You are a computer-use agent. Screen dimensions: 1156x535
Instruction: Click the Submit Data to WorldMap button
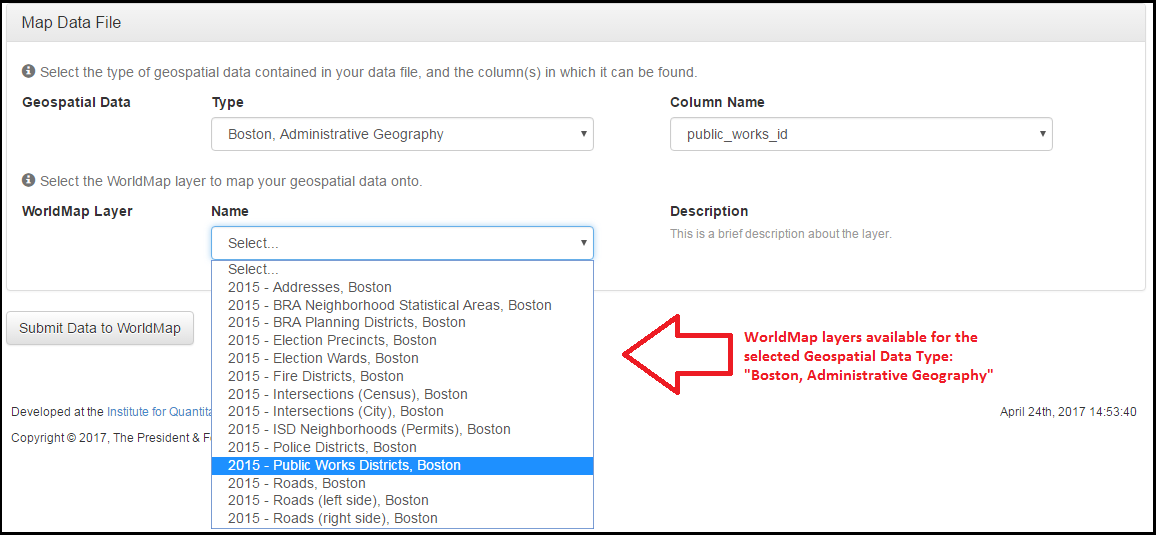[x=100, y=328]
